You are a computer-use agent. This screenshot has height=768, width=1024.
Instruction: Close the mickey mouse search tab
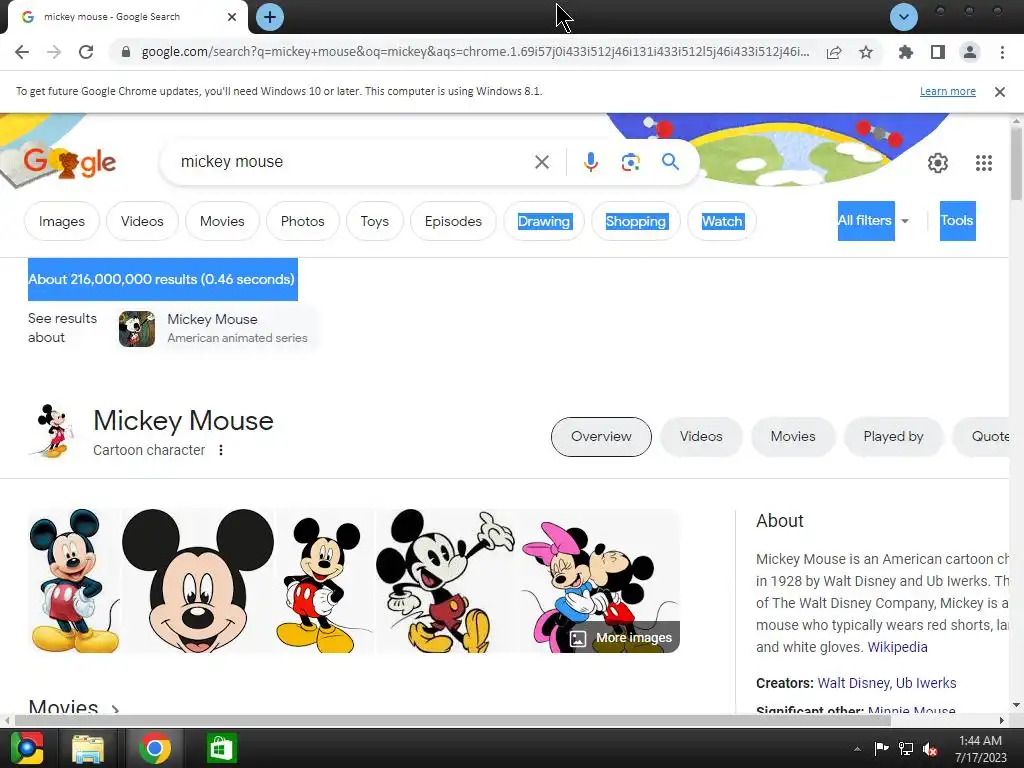point(232,17)
